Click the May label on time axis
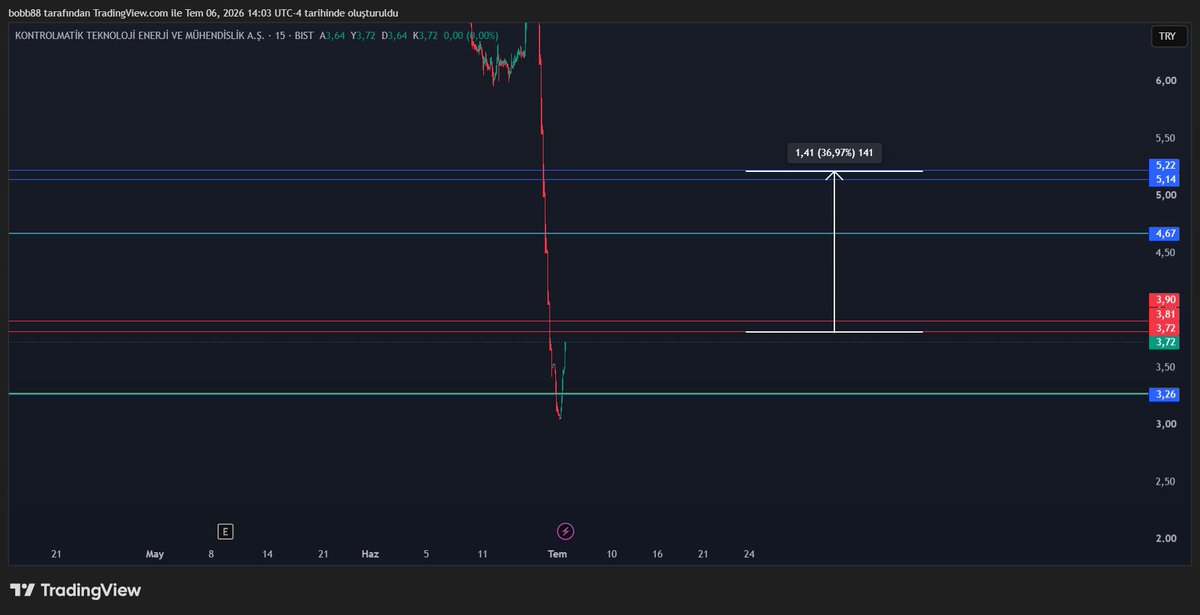1200x615 pixels. 154,553
